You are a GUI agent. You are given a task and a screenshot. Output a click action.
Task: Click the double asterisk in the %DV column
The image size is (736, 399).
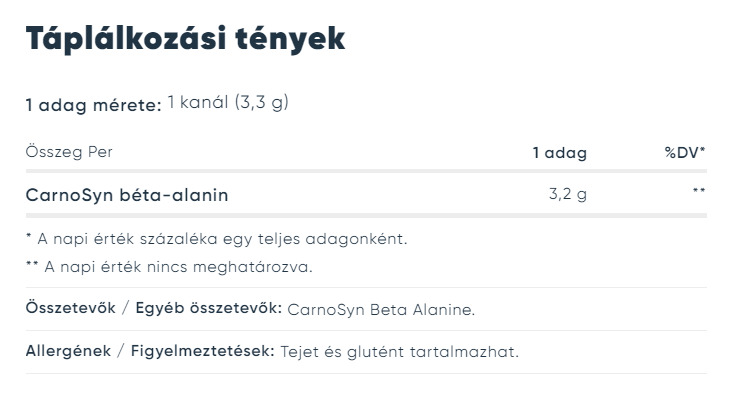click(699, 190)
